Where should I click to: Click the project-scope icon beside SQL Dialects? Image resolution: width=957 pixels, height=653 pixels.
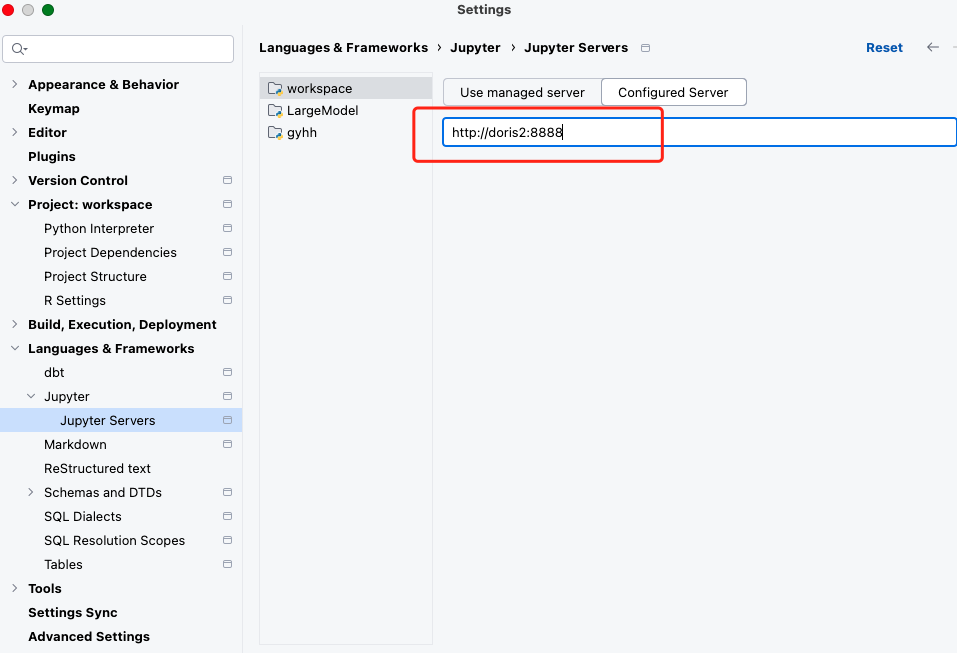[x=228, y=516]
